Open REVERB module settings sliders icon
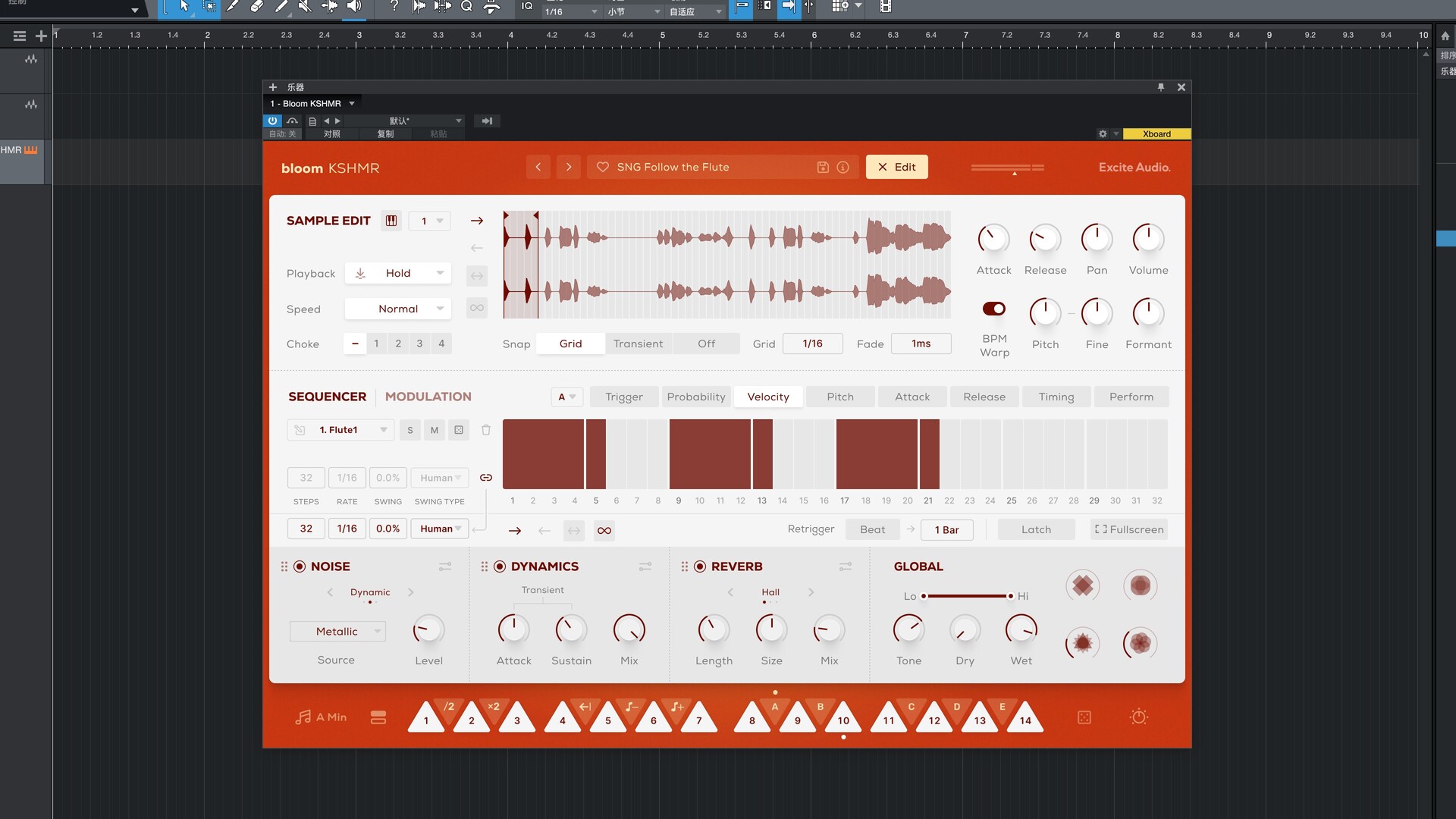The height and width of the screenshot is (819, 1456). (846, 566)
